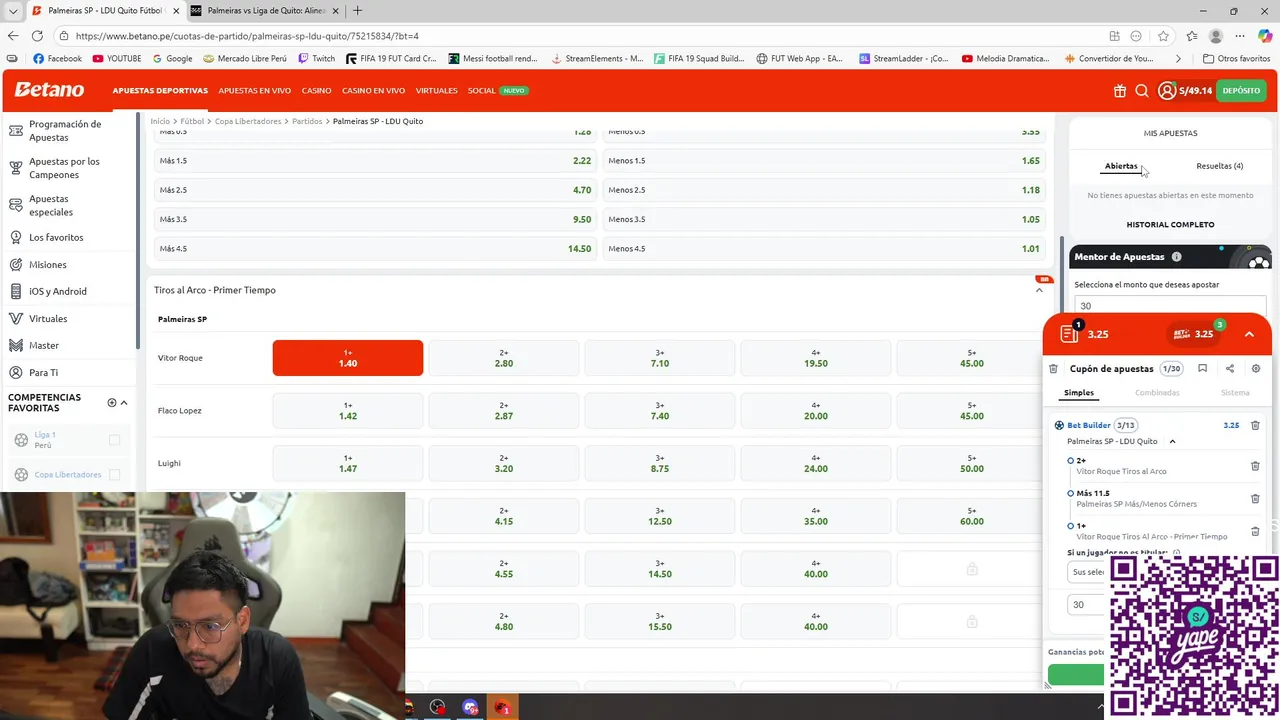Image resolution: width=1280 pixels, height=720 pixels.
Task: Open Casino en Vivo section
Action: pyautogui.click(x=373, y=91)
